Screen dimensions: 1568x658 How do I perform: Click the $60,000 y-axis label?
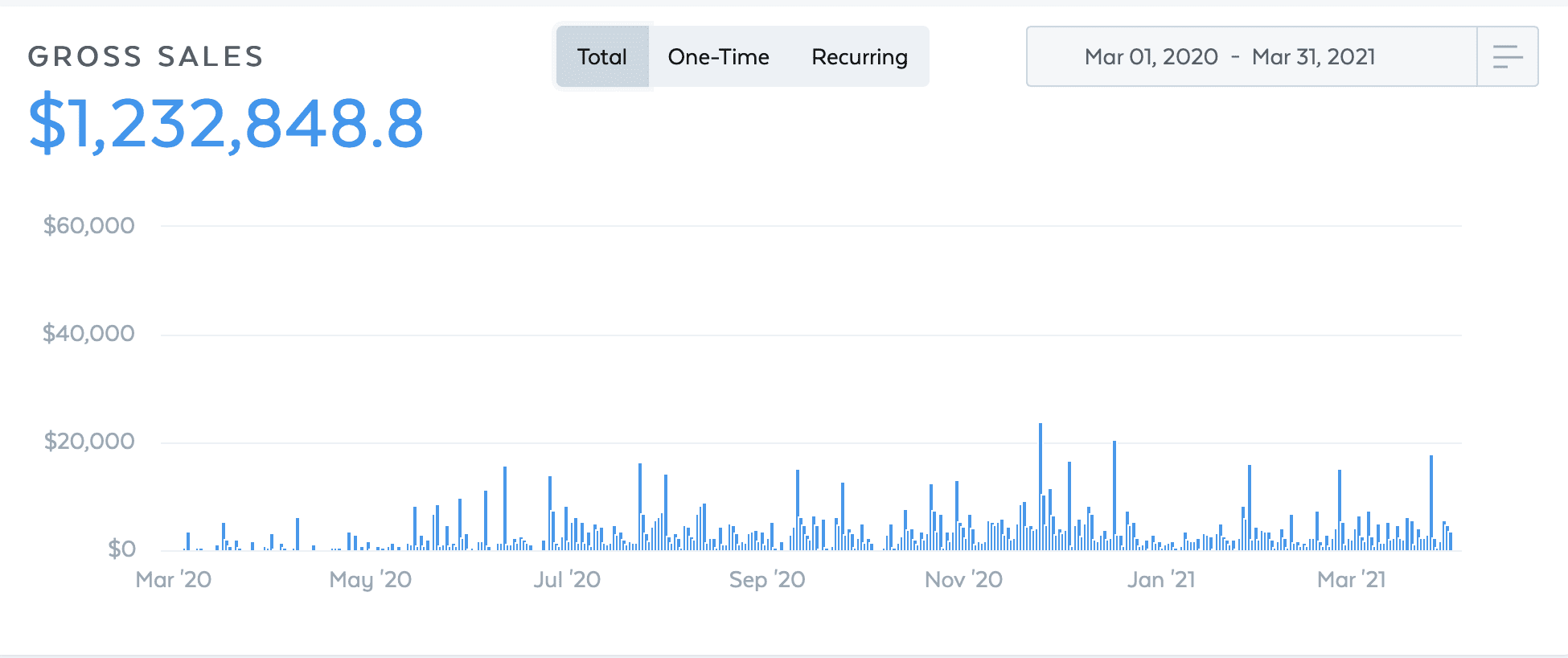[x=89, y=225]
